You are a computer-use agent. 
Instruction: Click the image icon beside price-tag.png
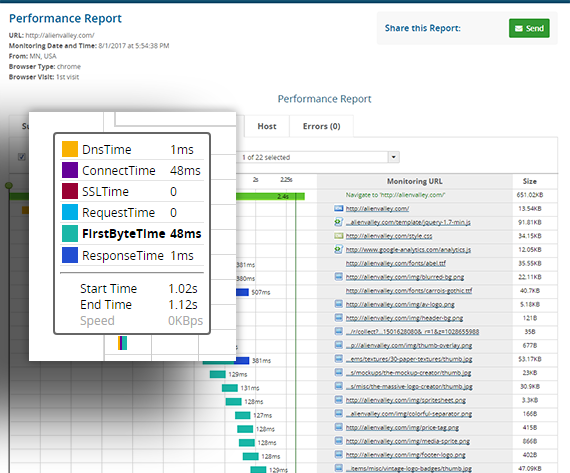click(x=338, y=427)
